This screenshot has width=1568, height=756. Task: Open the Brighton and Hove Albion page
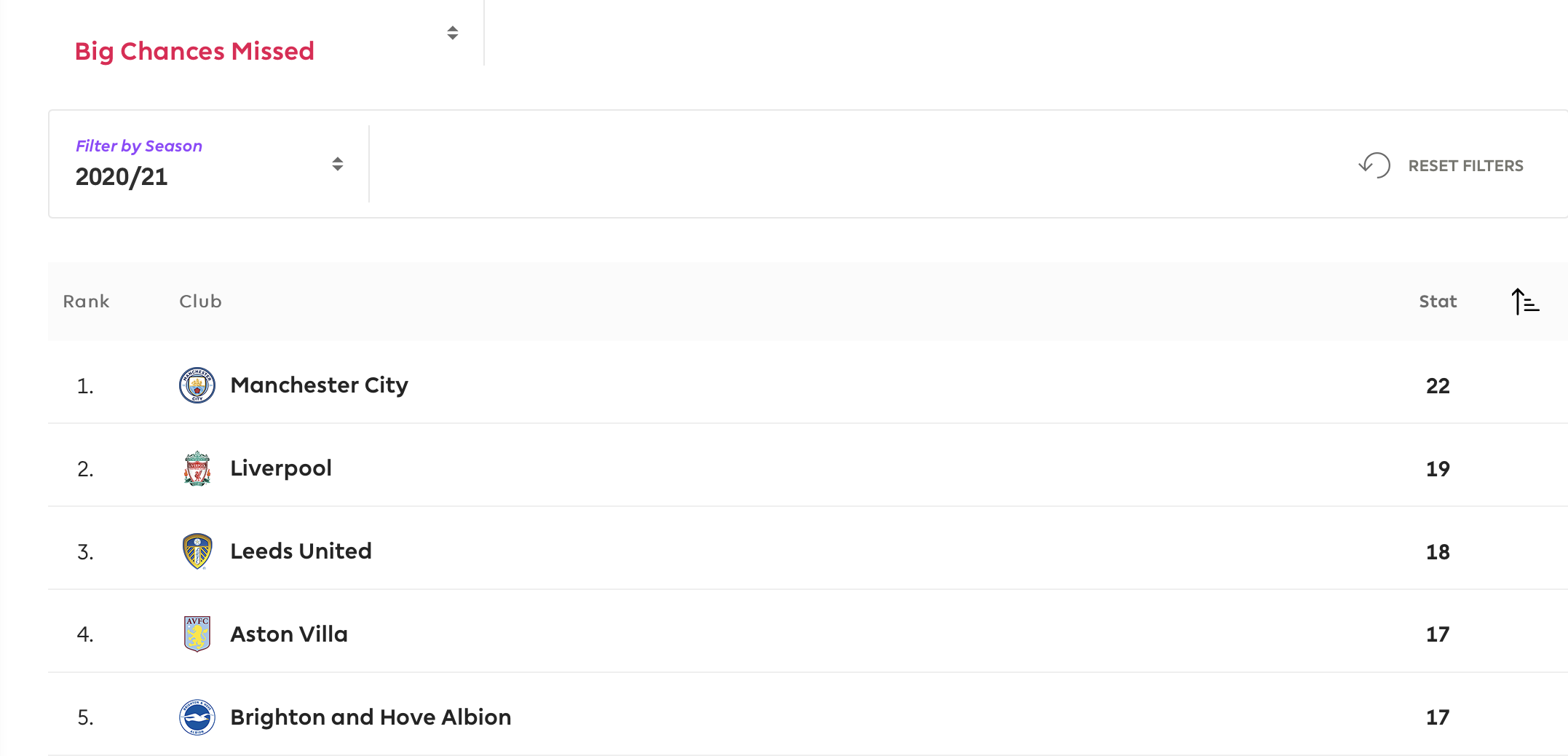[371, 717]
